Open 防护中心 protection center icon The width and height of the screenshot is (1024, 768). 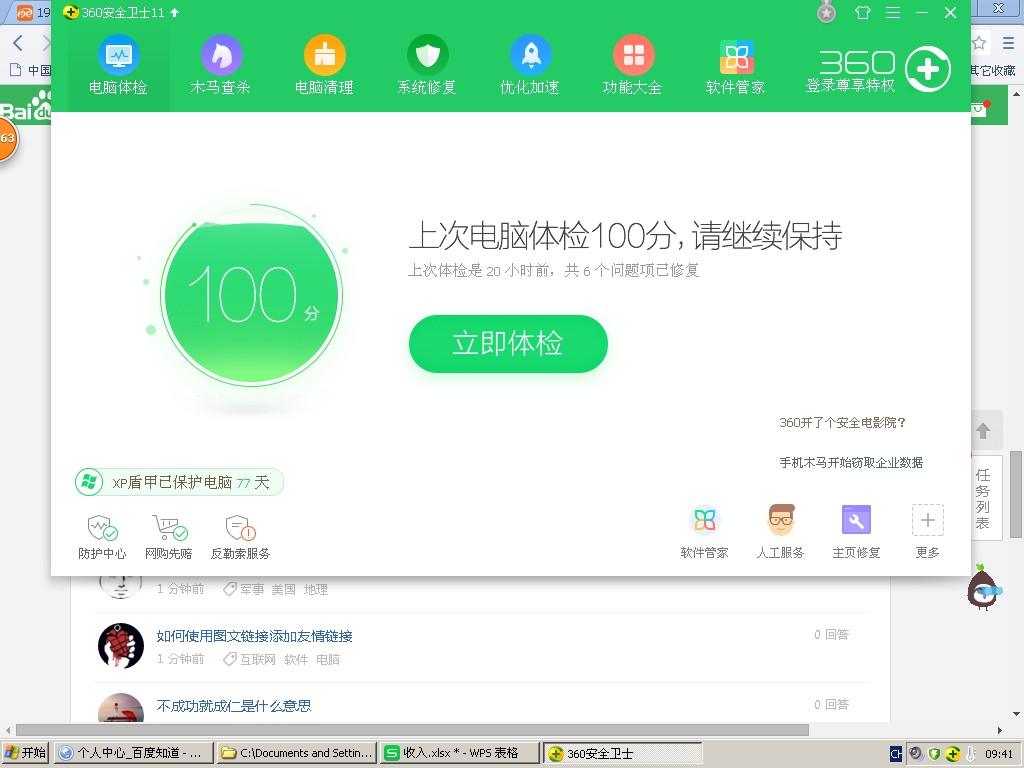[x=102, y=537]
